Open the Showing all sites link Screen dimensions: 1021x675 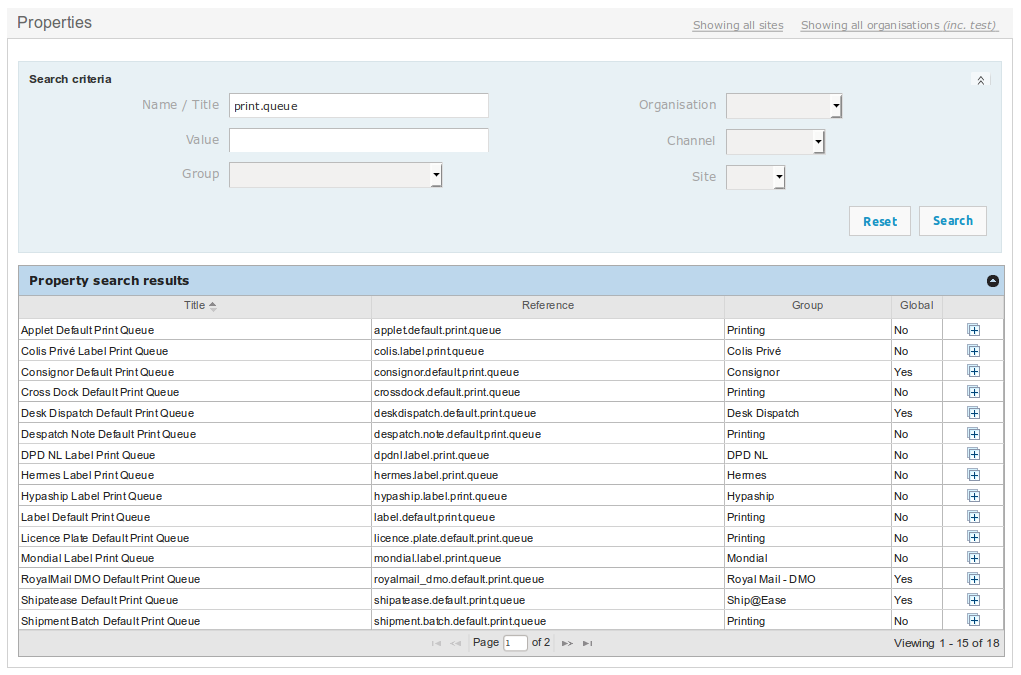coord(738,25)
